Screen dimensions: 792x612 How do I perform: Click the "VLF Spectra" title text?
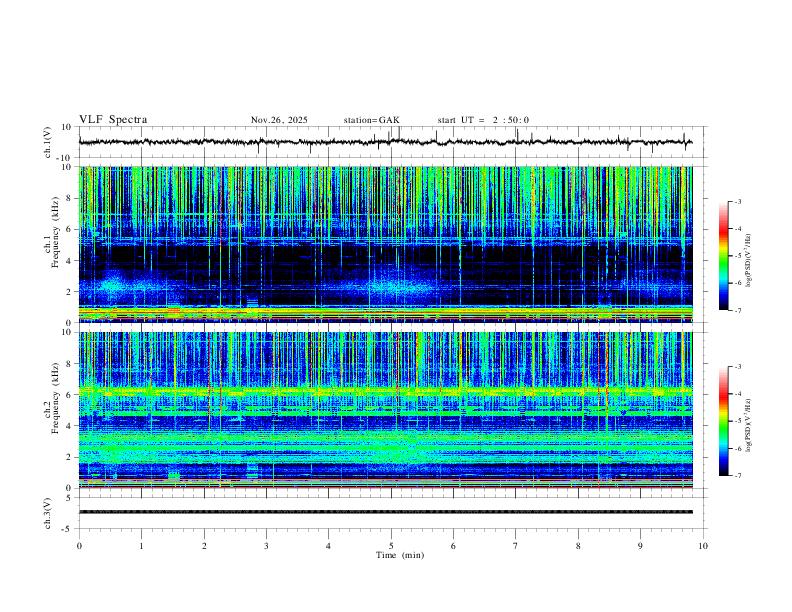pyautogui.click(x=113, y=120)
